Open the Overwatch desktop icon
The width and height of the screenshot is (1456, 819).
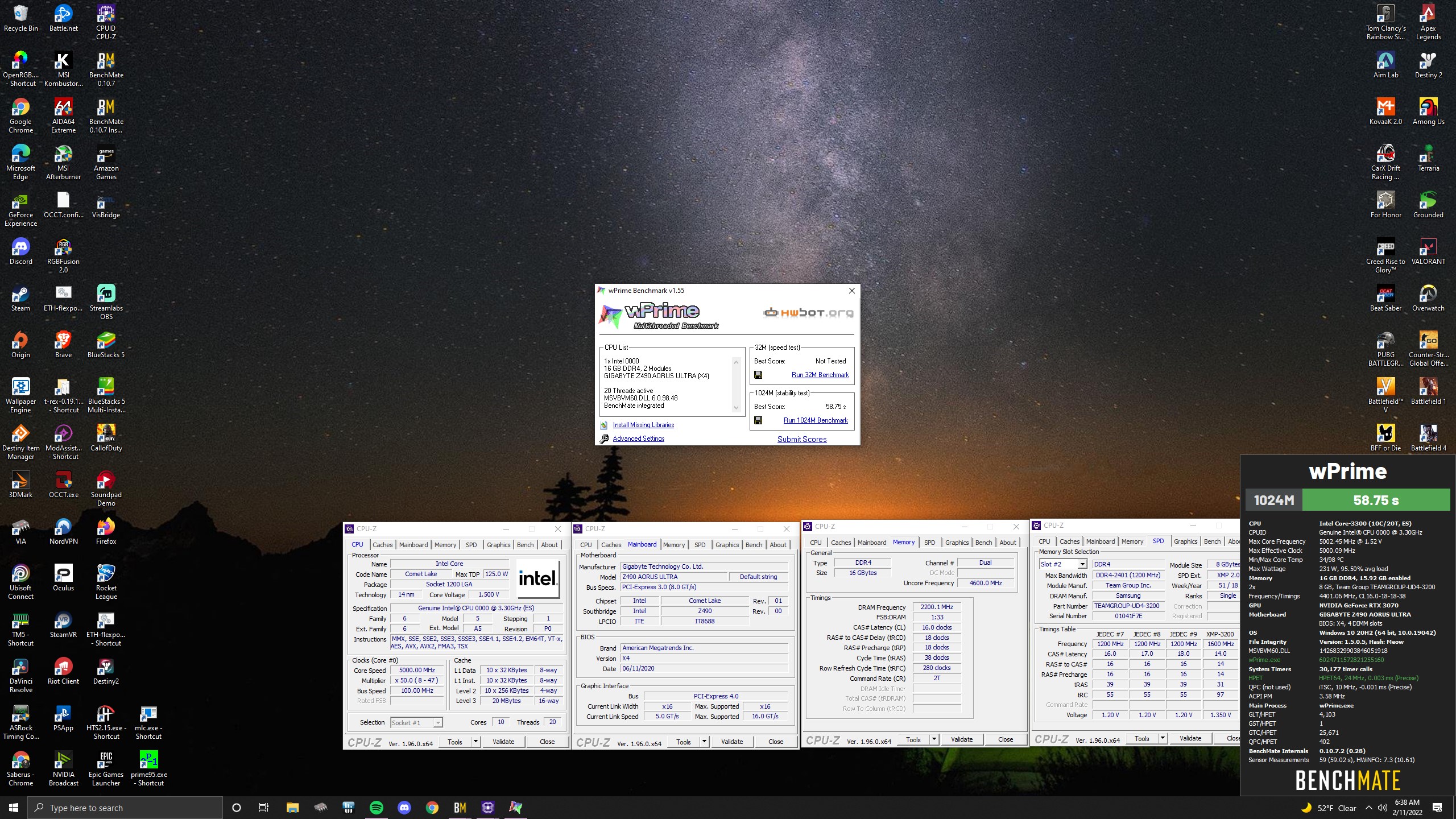click(x=1428, y=298)
